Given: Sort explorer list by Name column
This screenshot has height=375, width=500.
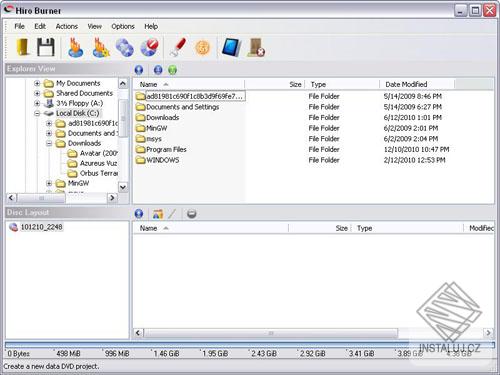Looking at the screenshot, I should click(189, 84).
